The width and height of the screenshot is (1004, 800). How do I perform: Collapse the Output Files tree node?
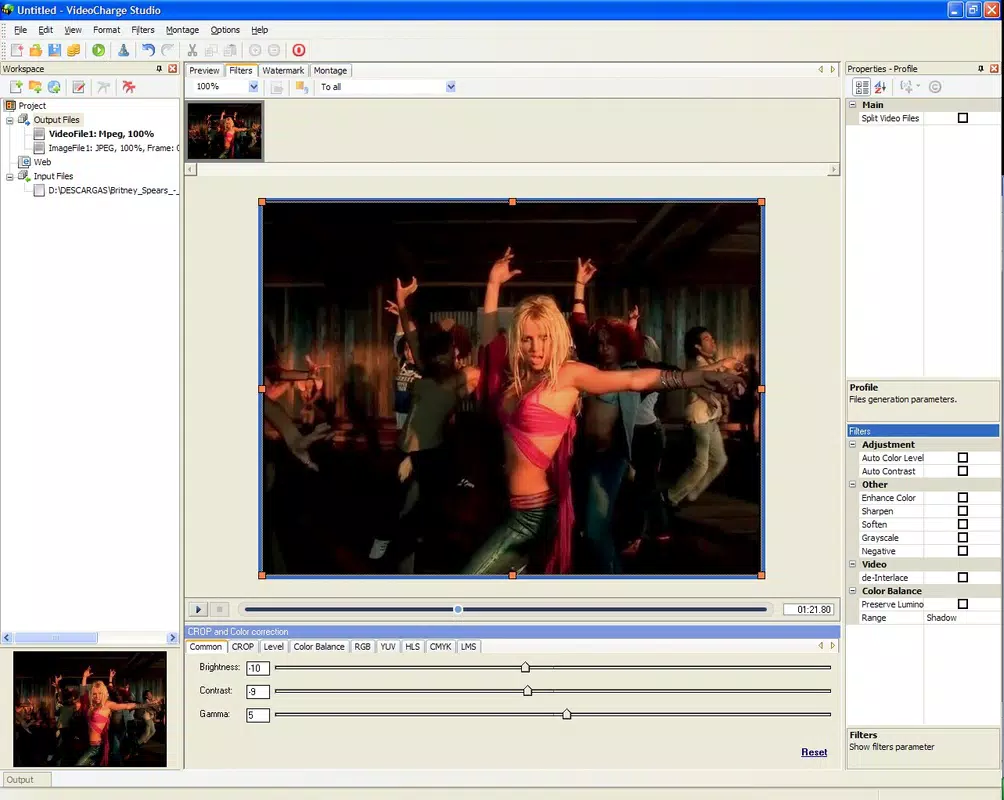10,120
